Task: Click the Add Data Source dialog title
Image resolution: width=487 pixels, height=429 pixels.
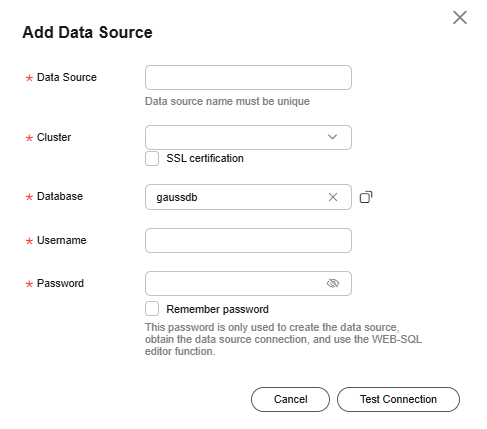Action: (x=87, y=32)
